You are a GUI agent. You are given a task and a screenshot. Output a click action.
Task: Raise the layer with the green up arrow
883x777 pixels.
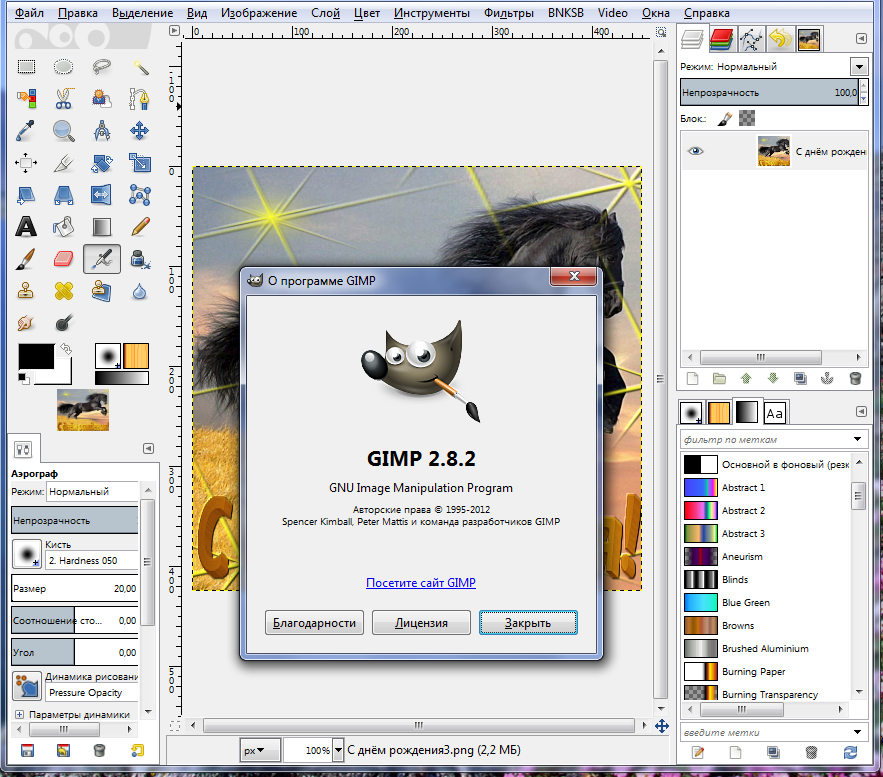pos(746,378)
